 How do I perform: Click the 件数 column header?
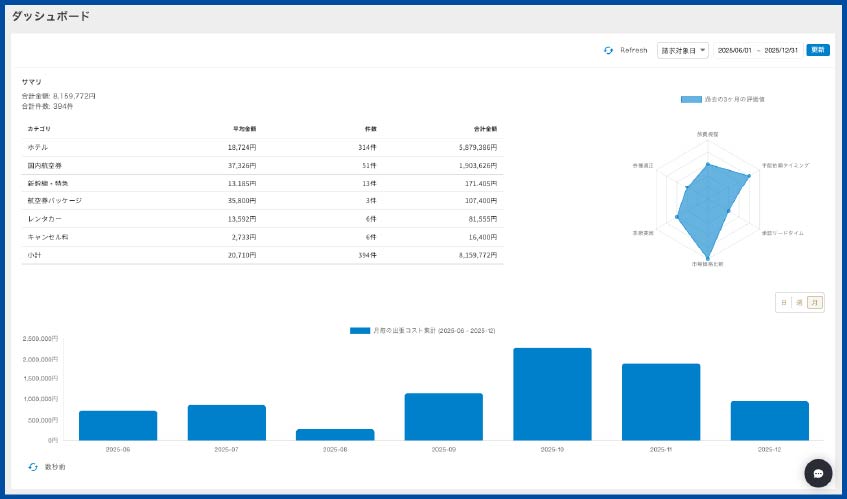(371, 129)
